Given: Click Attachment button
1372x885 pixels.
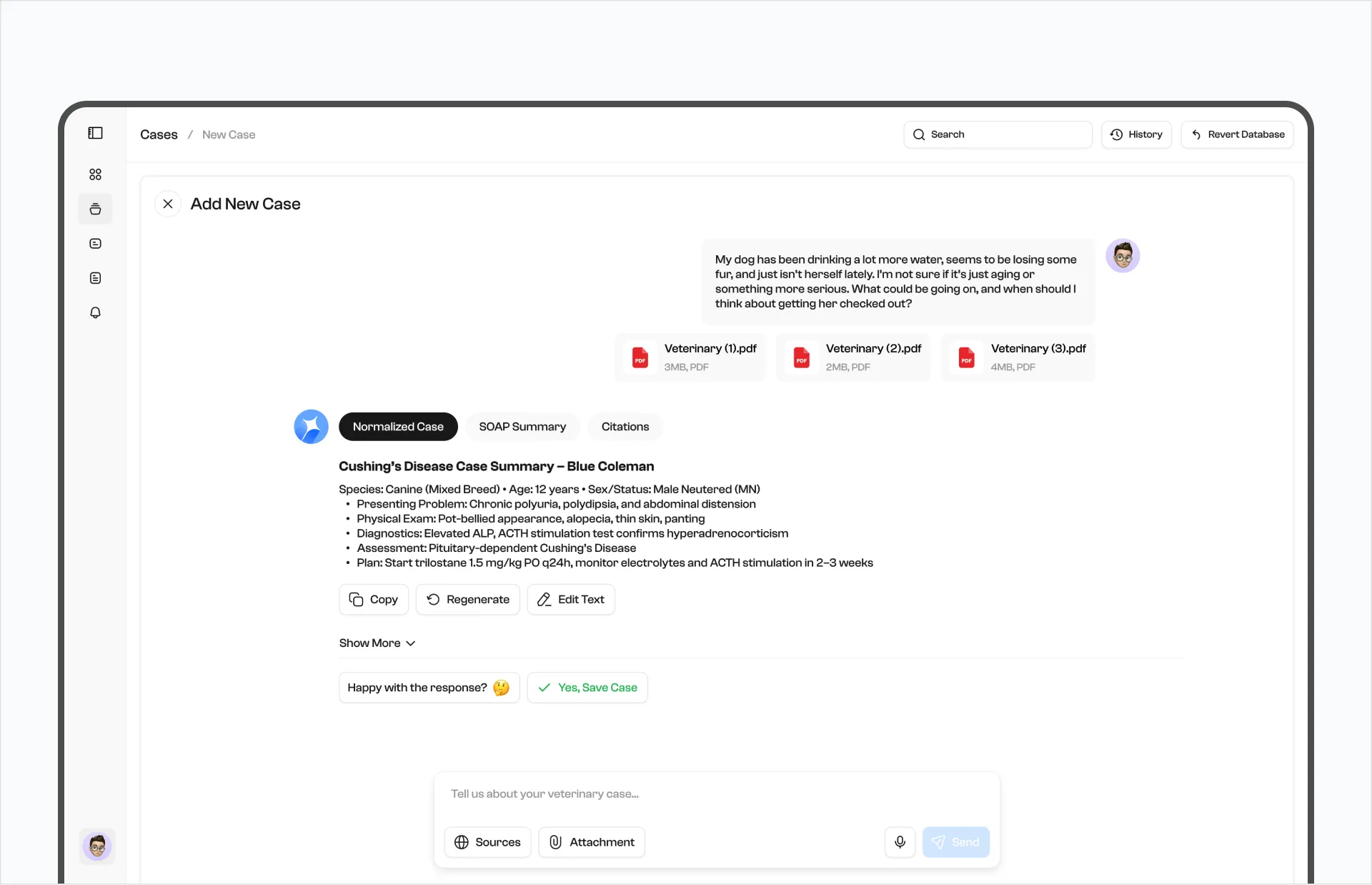Looking at the screenshot, I should (592, 842).
